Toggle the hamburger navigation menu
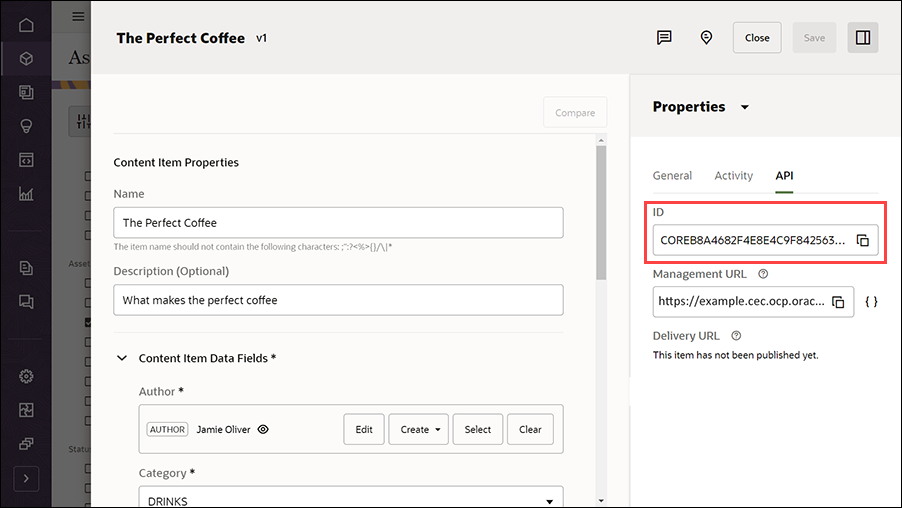 pos(78,16)
